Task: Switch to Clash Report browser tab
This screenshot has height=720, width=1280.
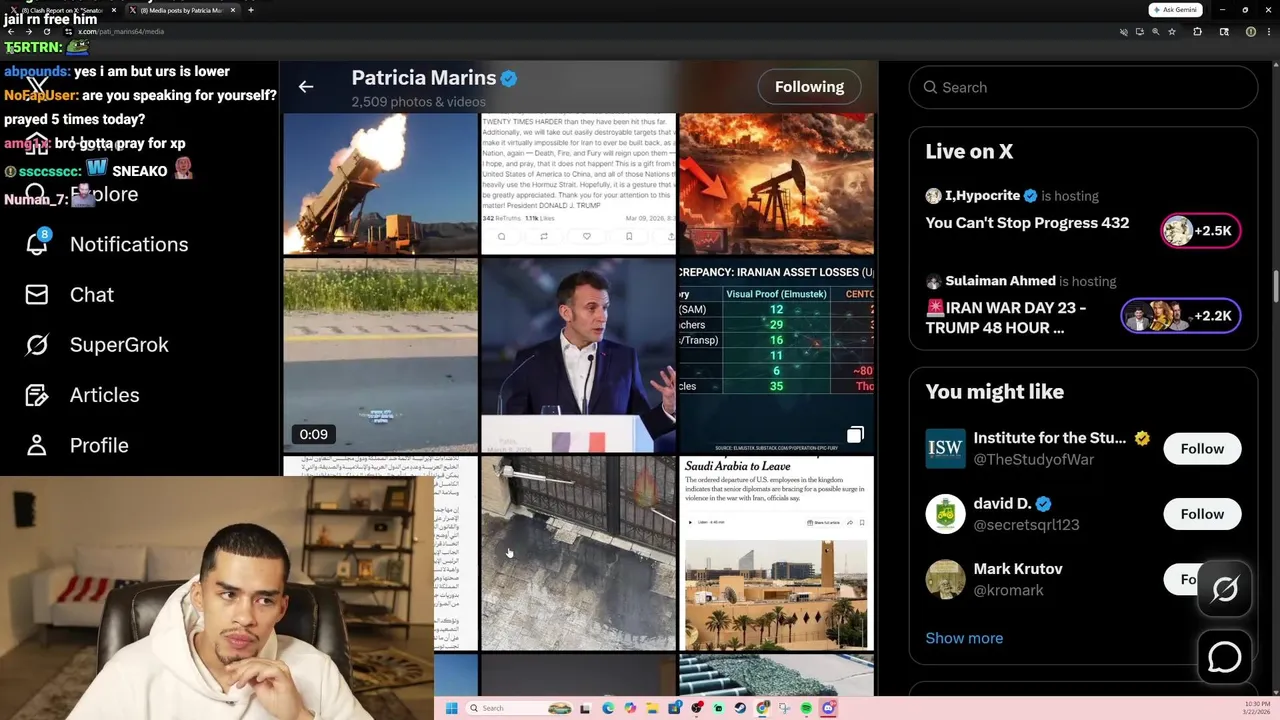Action: click(63, 10)
